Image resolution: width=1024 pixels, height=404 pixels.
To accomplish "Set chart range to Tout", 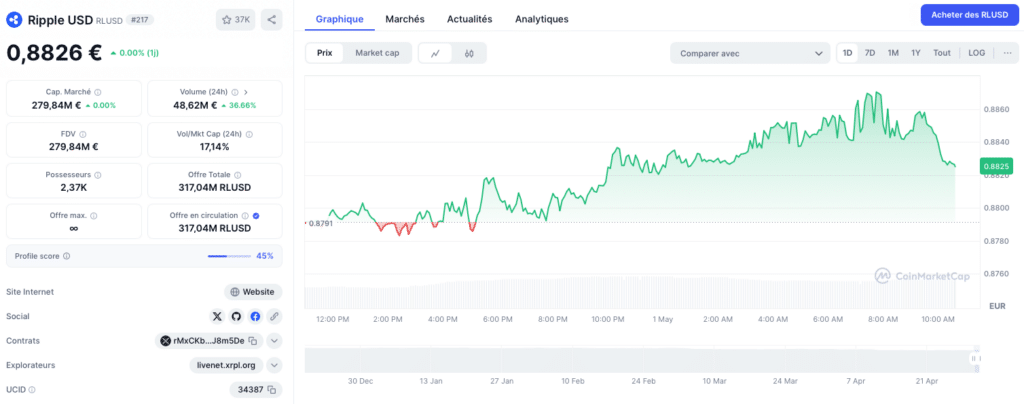I will pyautogui.click(x=942, y=54).
